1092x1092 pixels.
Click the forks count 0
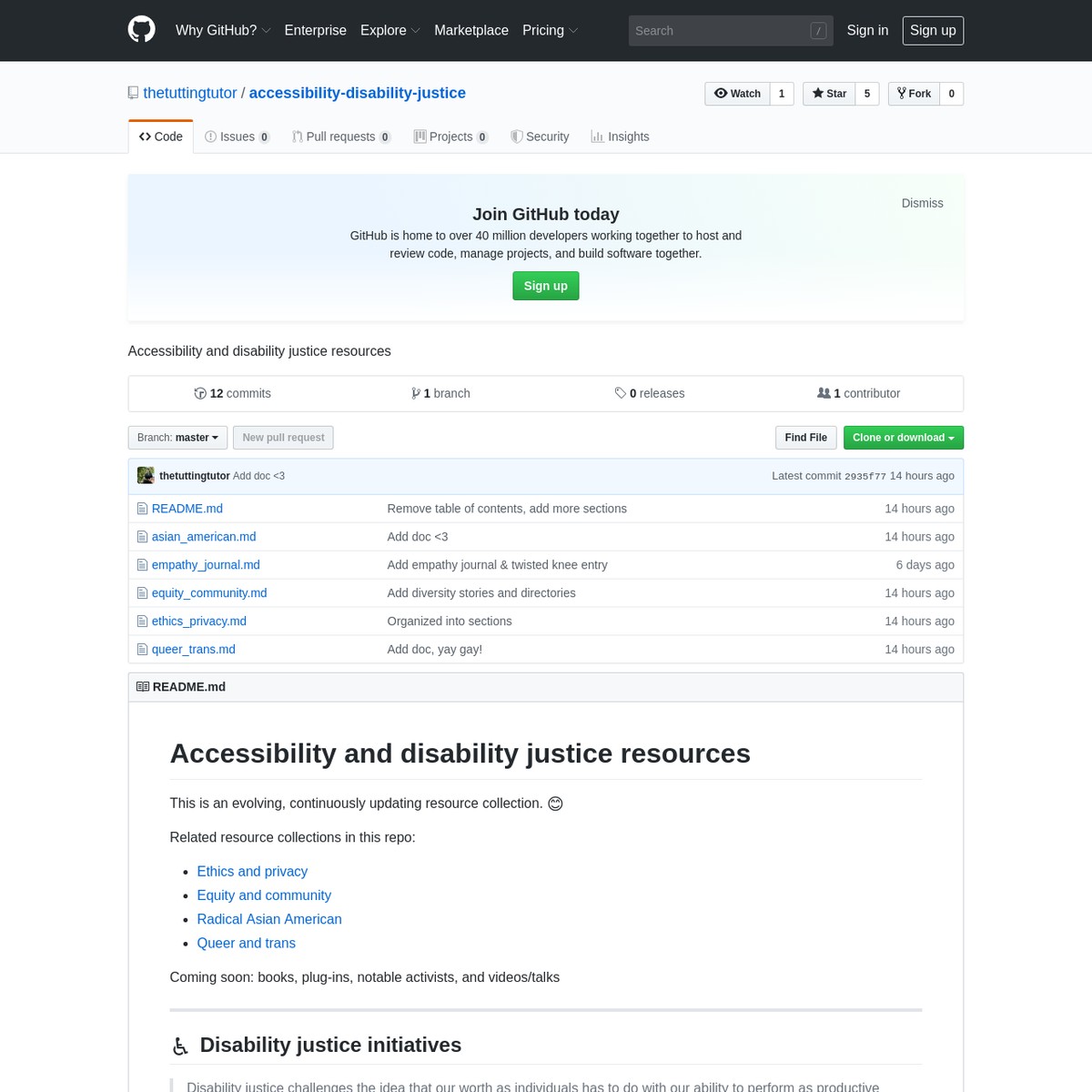(952, 94)
